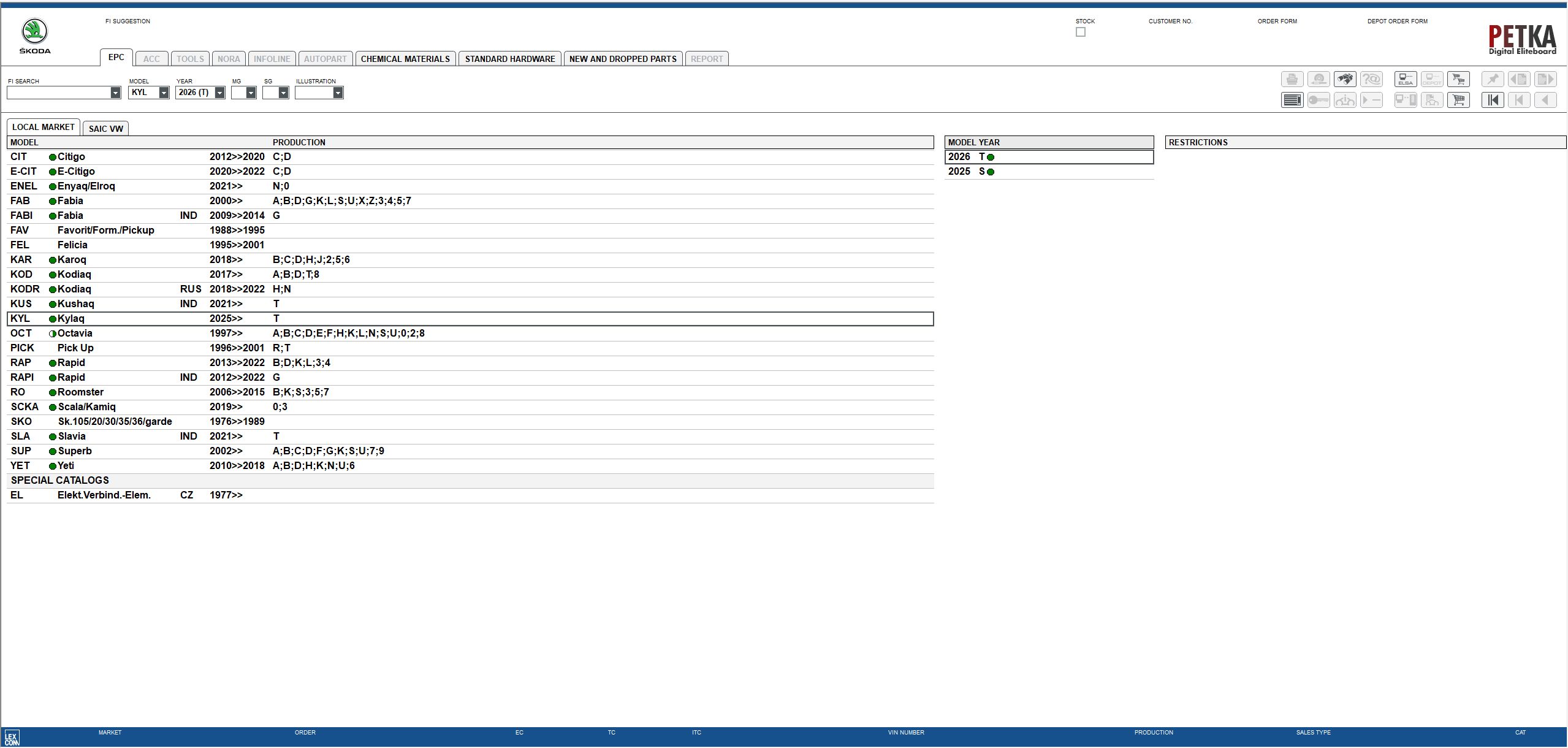Select the Octavia model row

(470, 334)
